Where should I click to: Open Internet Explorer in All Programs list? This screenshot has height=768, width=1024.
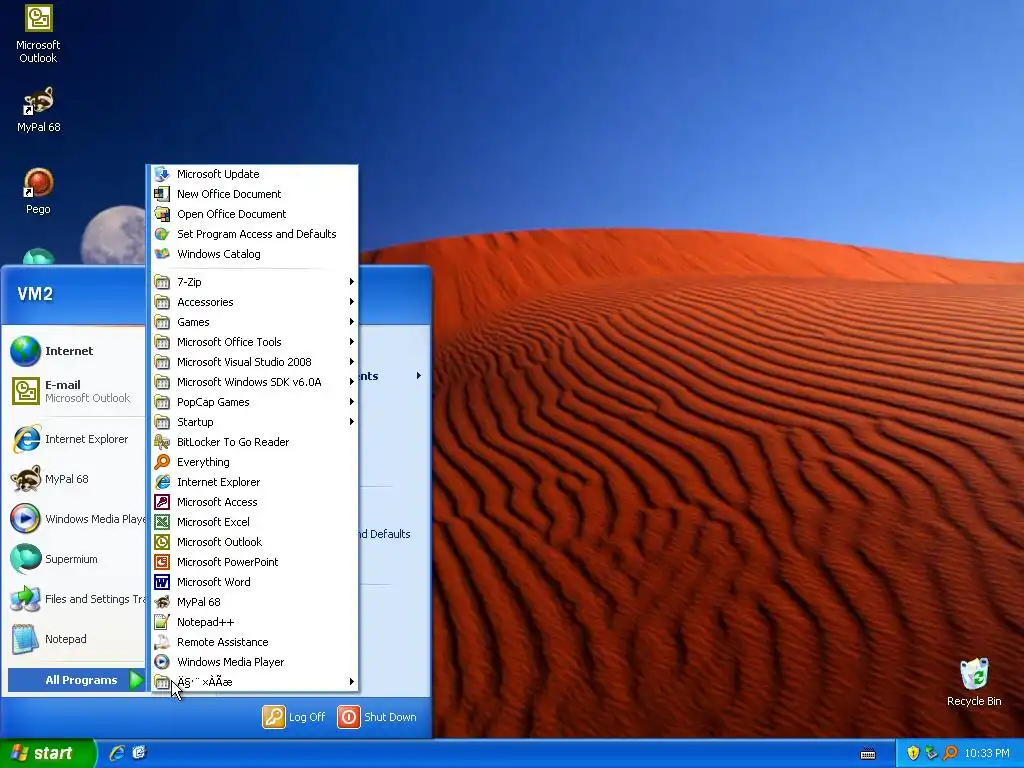pyautogui.click(x=253, y=482)
